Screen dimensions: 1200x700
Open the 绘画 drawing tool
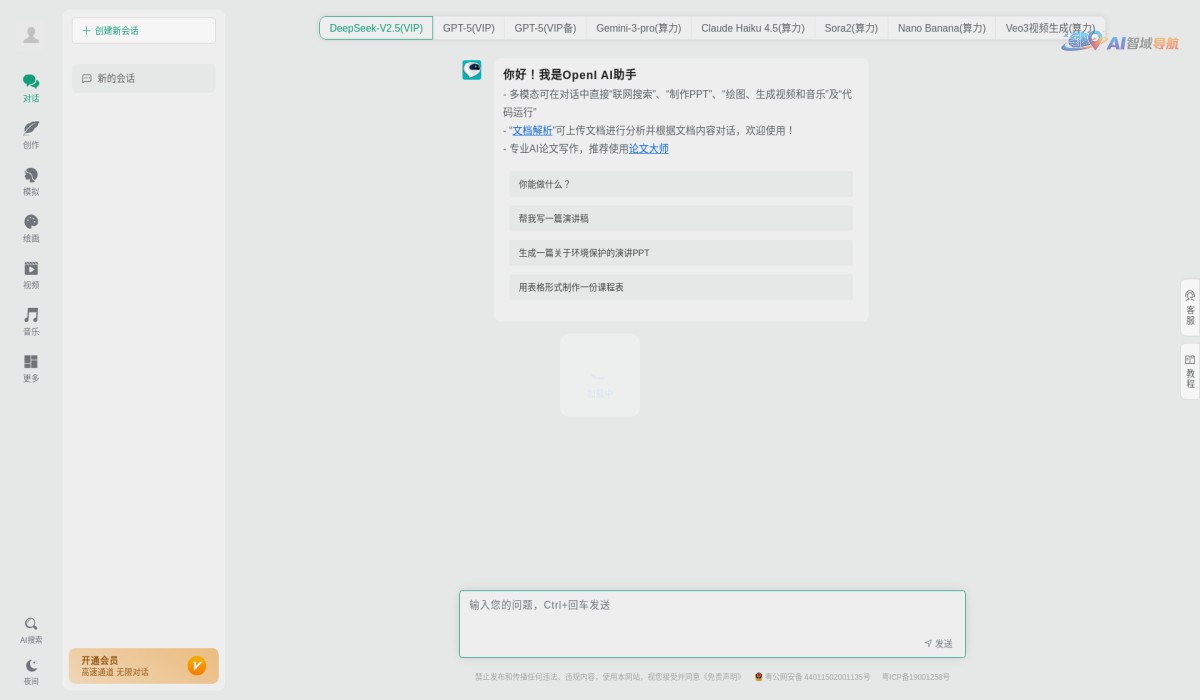31,228
